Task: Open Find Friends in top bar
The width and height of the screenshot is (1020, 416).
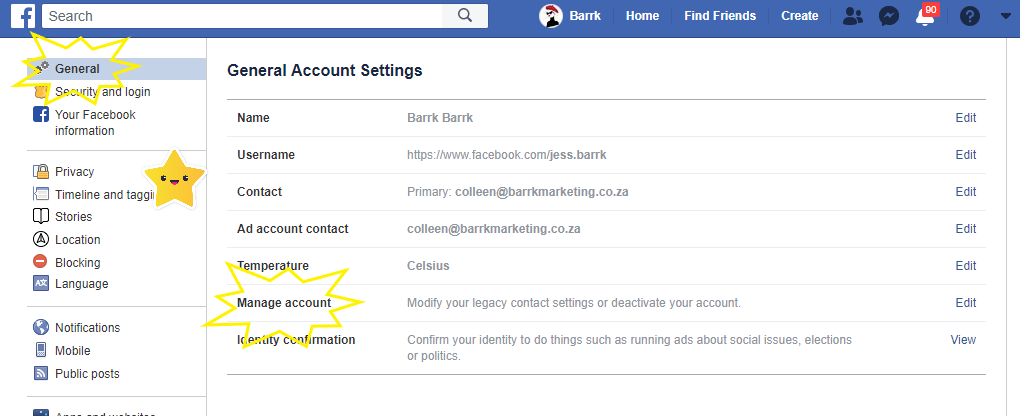Action: [720, 16]
